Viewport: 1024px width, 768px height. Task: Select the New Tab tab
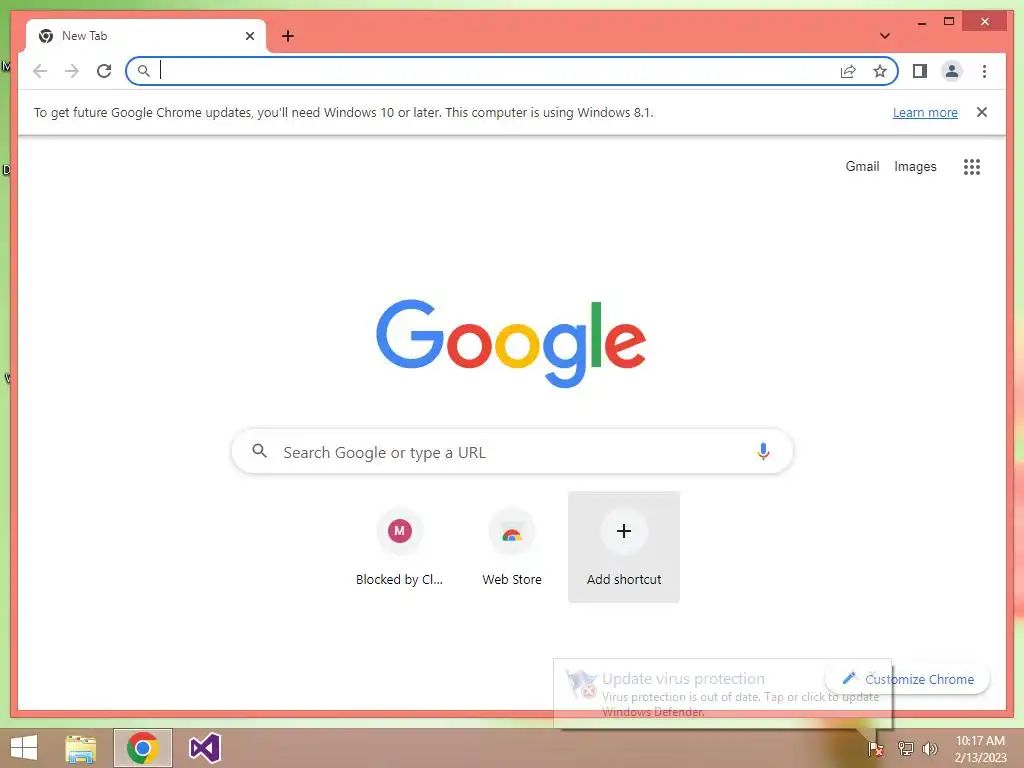click(146, 36)
